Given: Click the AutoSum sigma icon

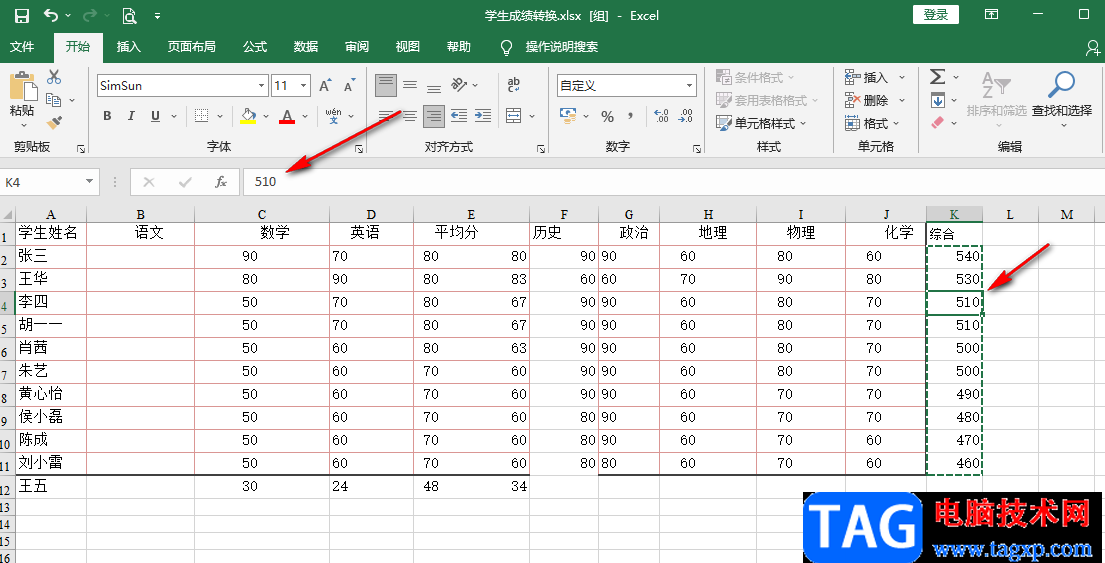Looking at the screenshot, I should pos(937,77).
